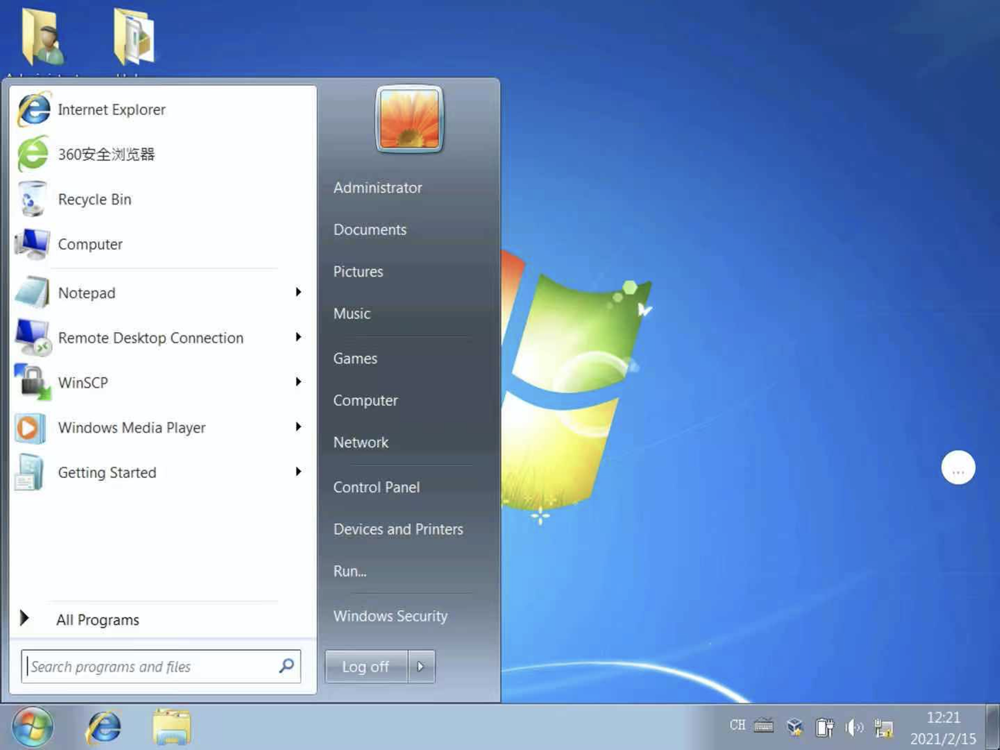The height and width of the screenshot is (750, 1000).
Task: Click the flower user account picture
Action: tap(409, 119)
